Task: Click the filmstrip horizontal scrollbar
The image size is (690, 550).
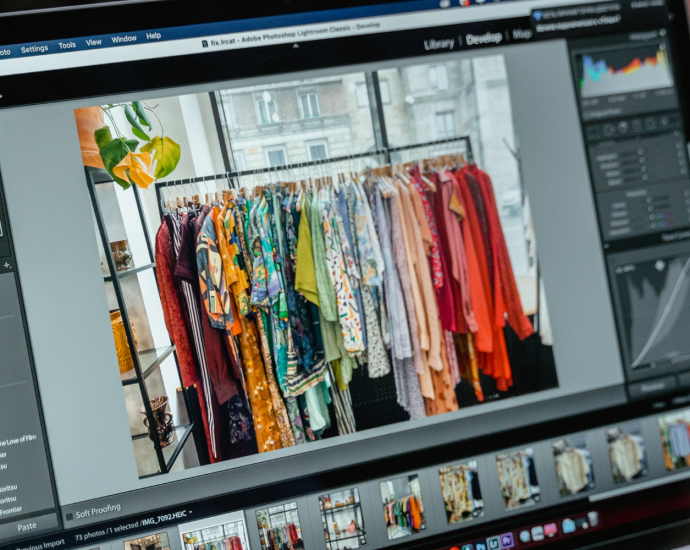Action: pos(640,493)
